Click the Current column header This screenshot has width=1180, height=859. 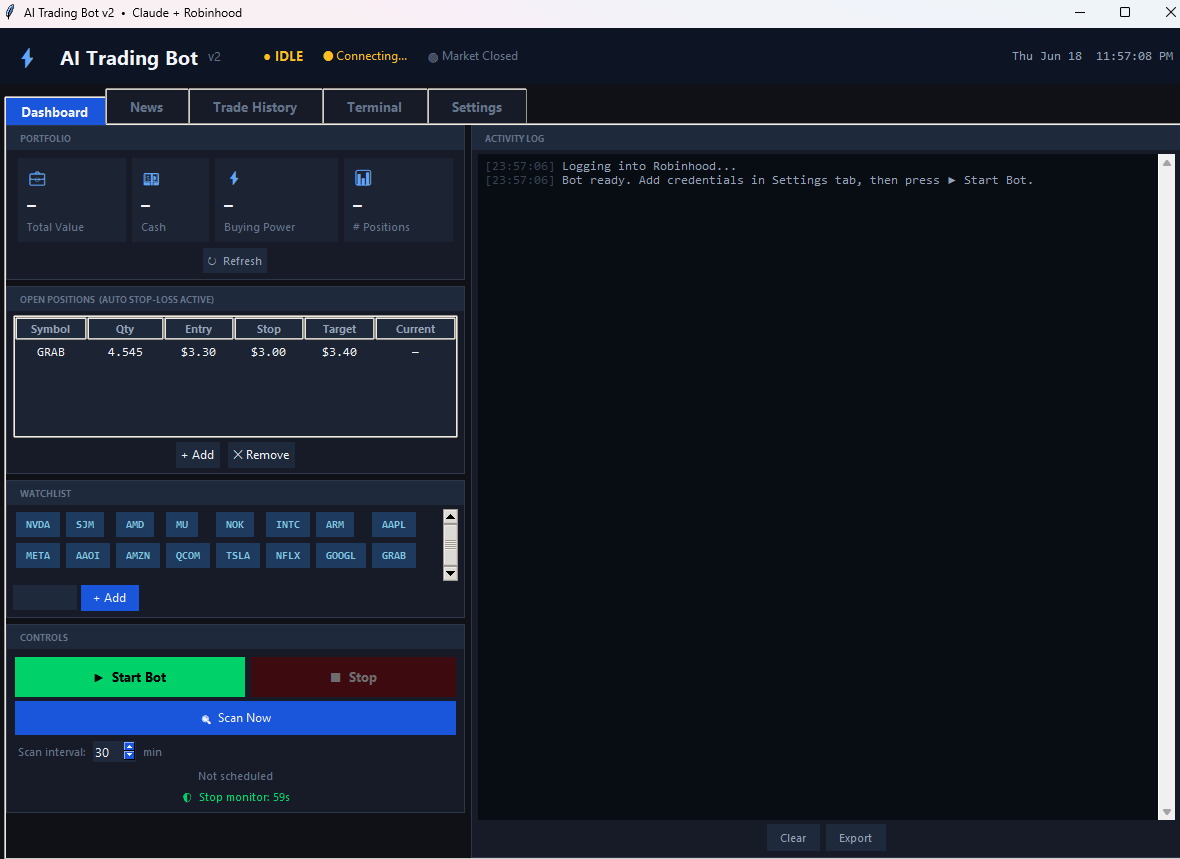tap(415, 329)
